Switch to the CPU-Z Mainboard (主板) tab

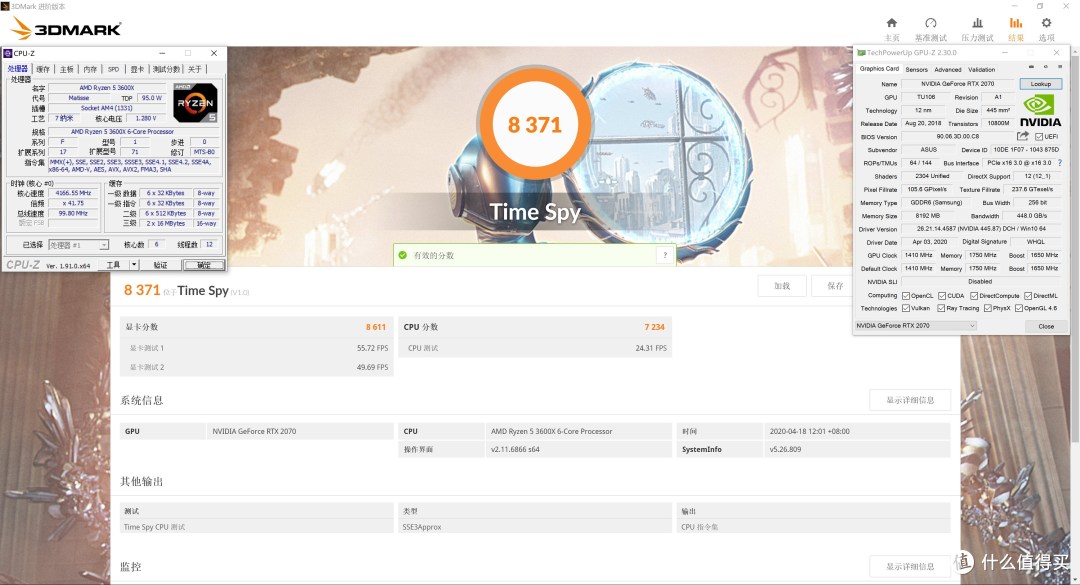pyautogui.click(x=66, y=69)
